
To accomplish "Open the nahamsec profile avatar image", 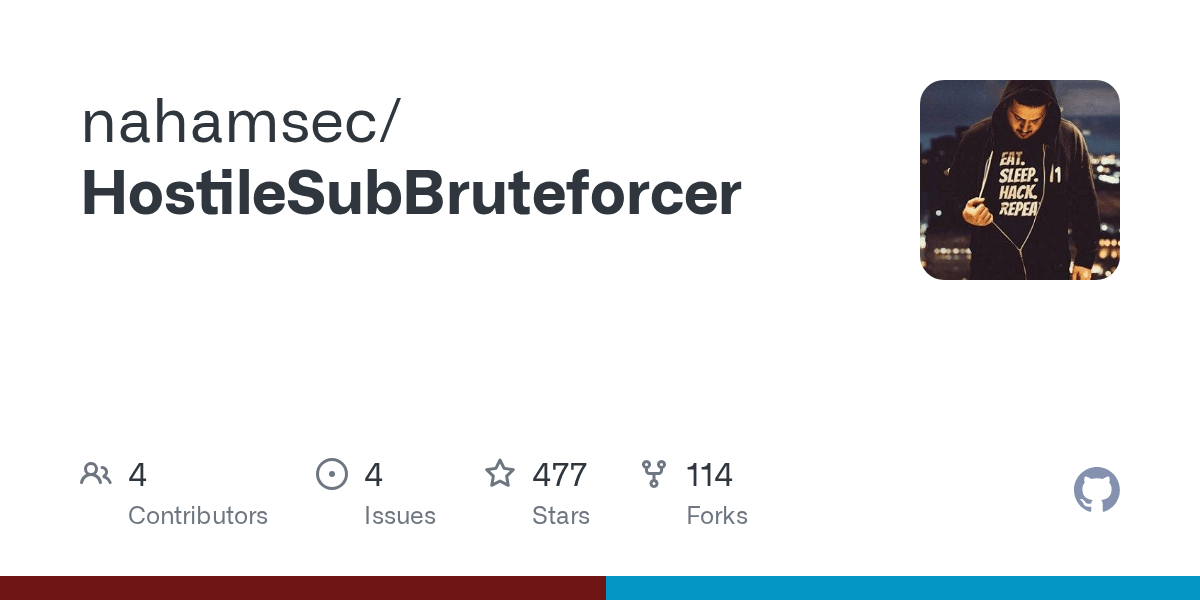I will pyautogui.click(x=1019, y=180).
